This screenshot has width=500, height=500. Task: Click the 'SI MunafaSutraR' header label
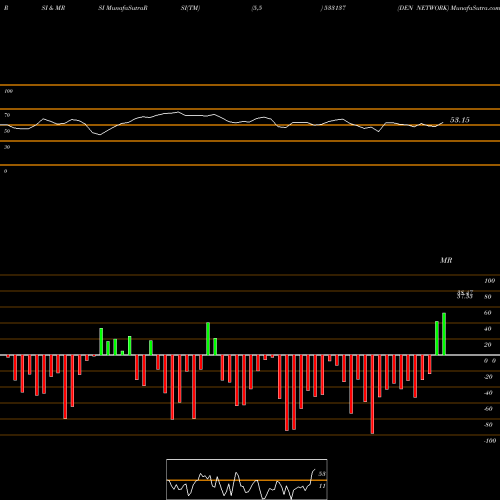pos(123,8)
